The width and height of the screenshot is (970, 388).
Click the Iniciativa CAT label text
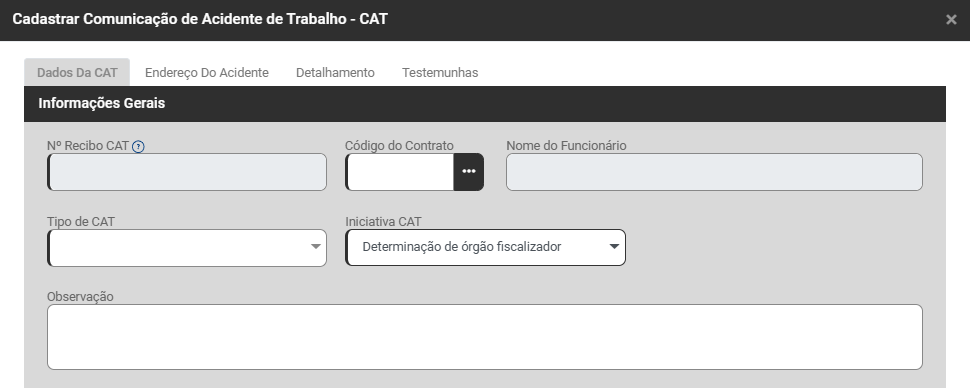384,222
